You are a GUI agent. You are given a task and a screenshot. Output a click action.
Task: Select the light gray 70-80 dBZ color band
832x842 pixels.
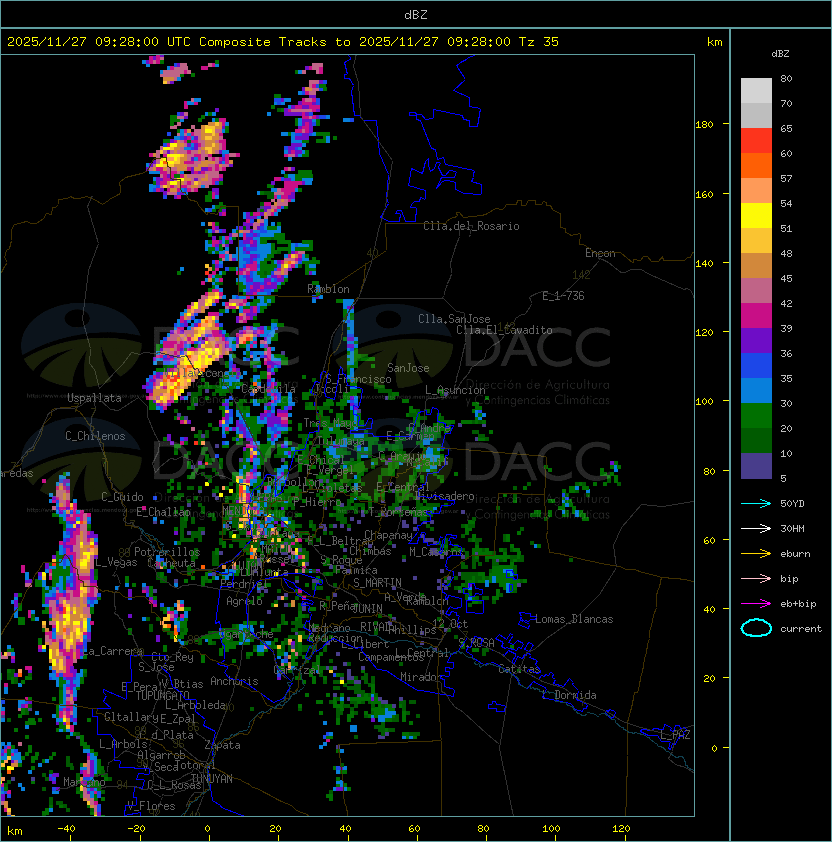(756, 90)
